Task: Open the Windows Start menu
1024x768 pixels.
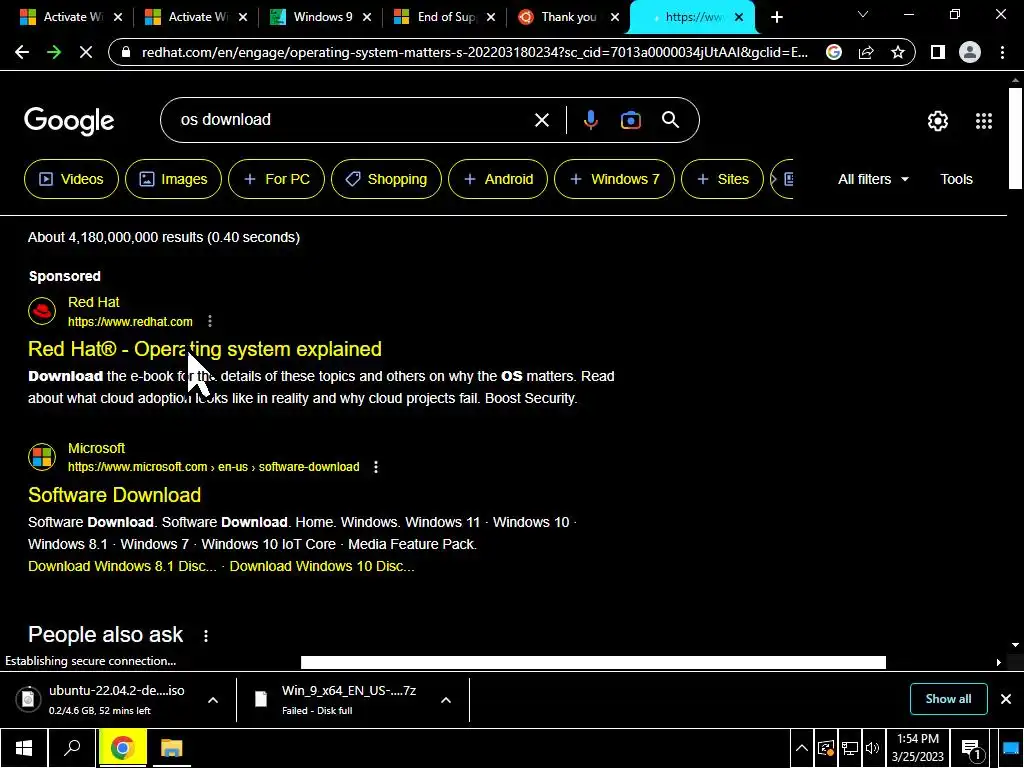Action: click(24, 748)
